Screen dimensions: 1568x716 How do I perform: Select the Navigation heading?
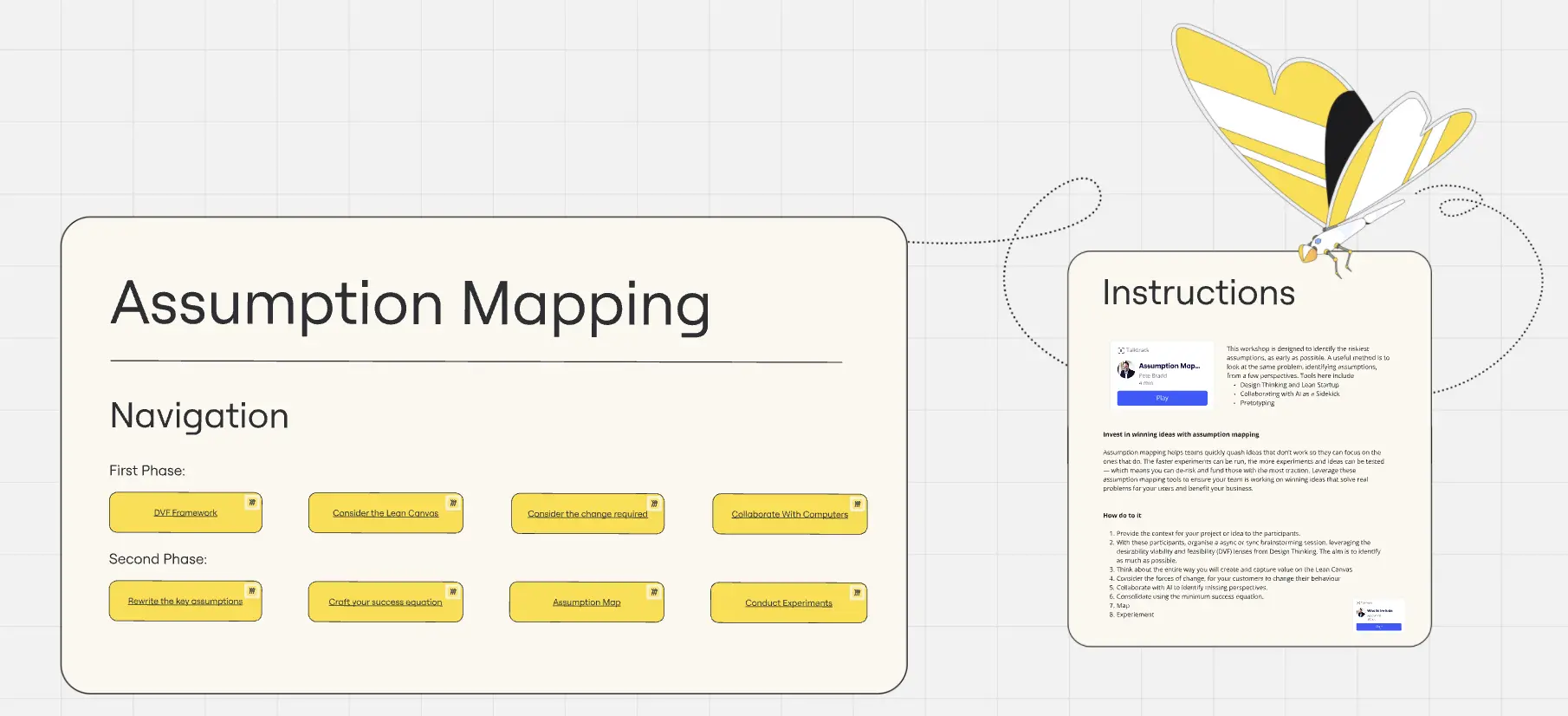coord(199,416)
